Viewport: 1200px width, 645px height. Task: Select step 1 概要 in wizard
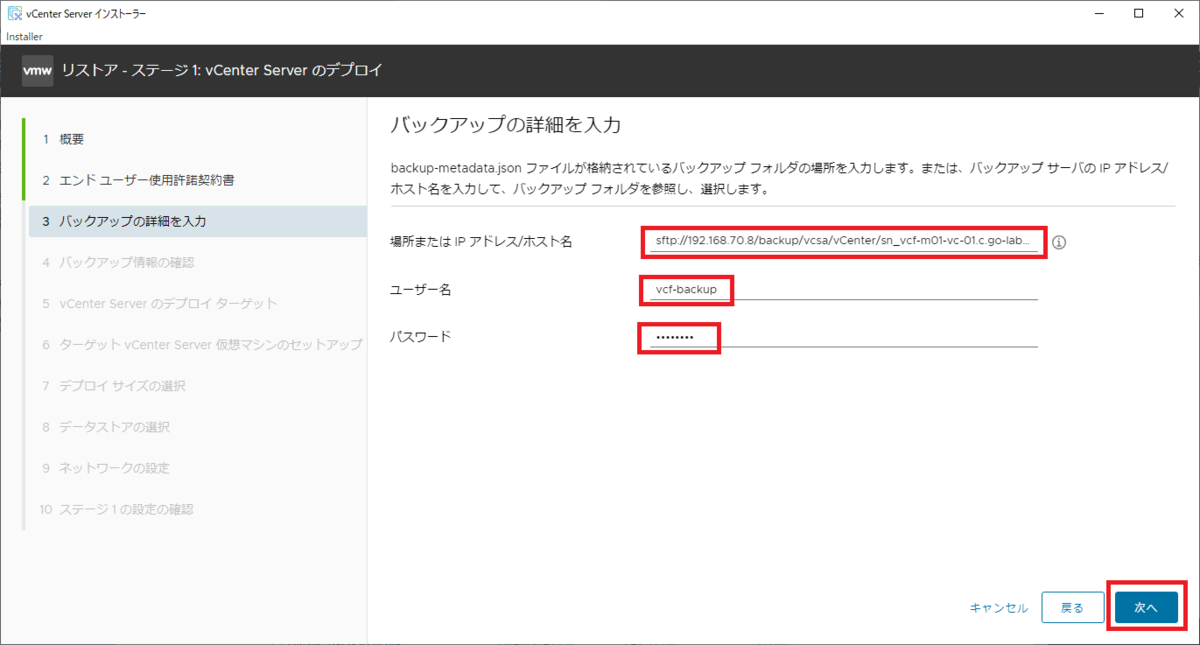198,139
